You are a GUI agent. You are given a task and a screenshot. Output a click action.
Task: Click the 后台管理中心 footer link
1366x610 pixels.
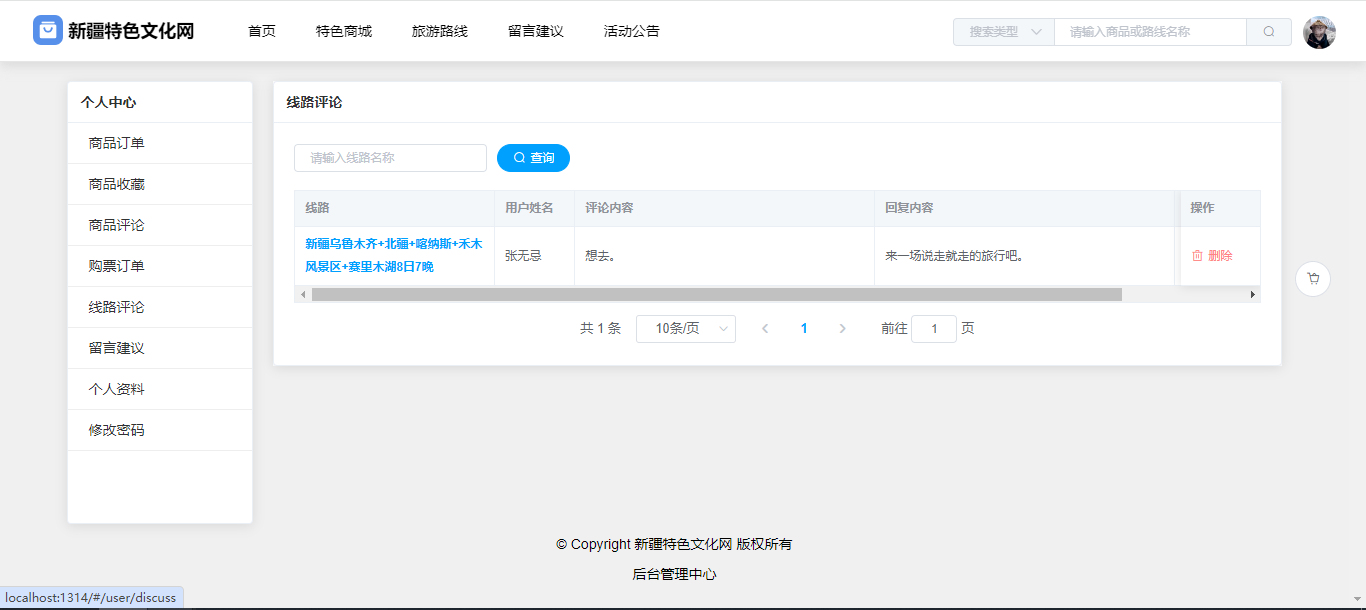click(x=674, y=574)
